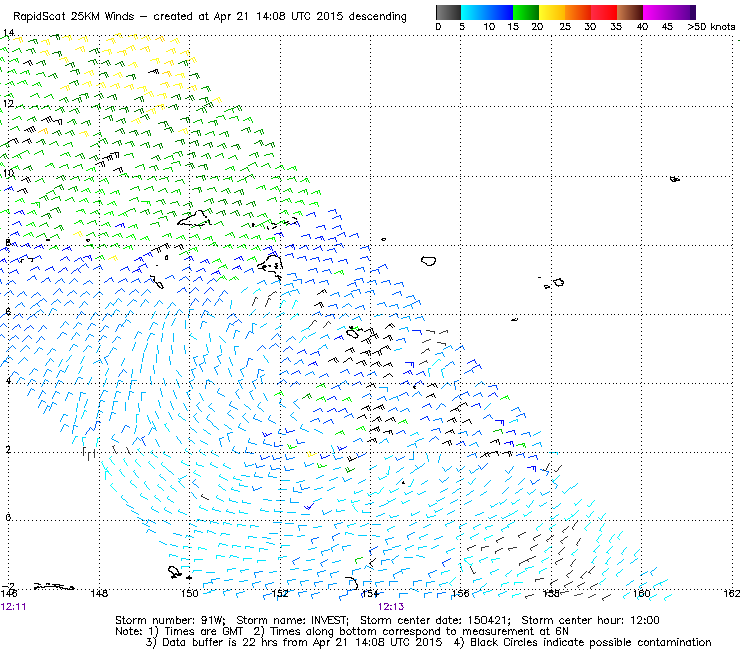Click the cyan 5-10 knots legend swatch
Viewport: 740px width, 650px height.
pos(474,12)
